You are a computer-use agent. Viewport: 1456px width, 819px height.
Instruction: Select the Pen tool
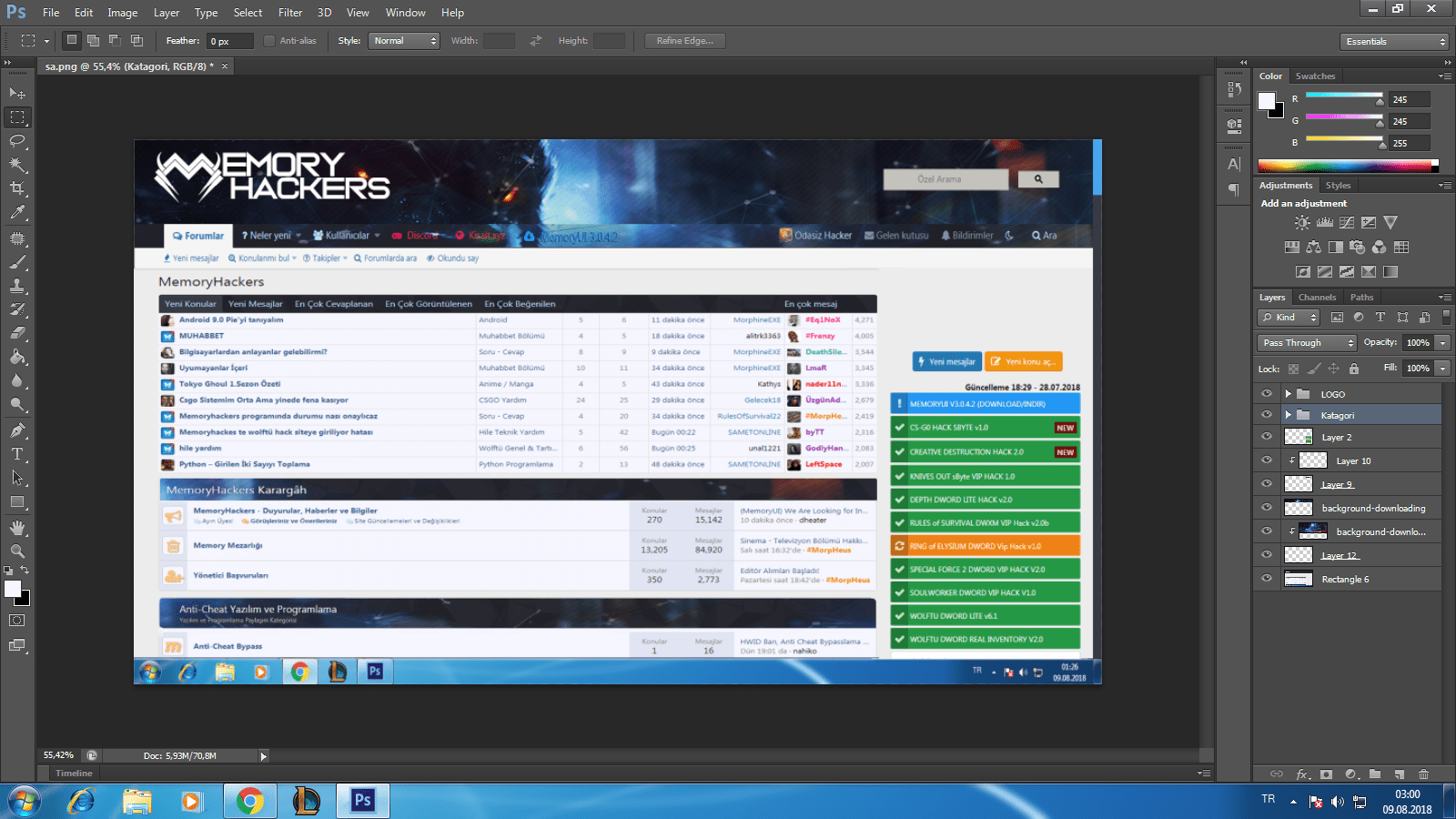pos(17,430)
